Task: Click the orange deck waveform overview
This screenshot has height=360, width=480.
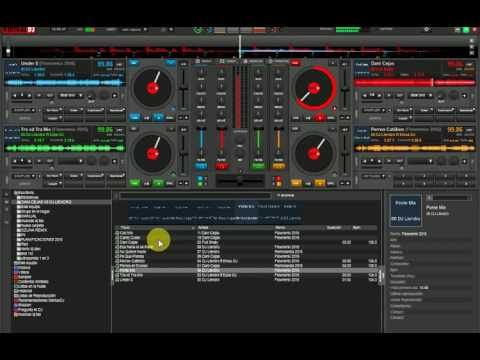Action: [415, 148]
